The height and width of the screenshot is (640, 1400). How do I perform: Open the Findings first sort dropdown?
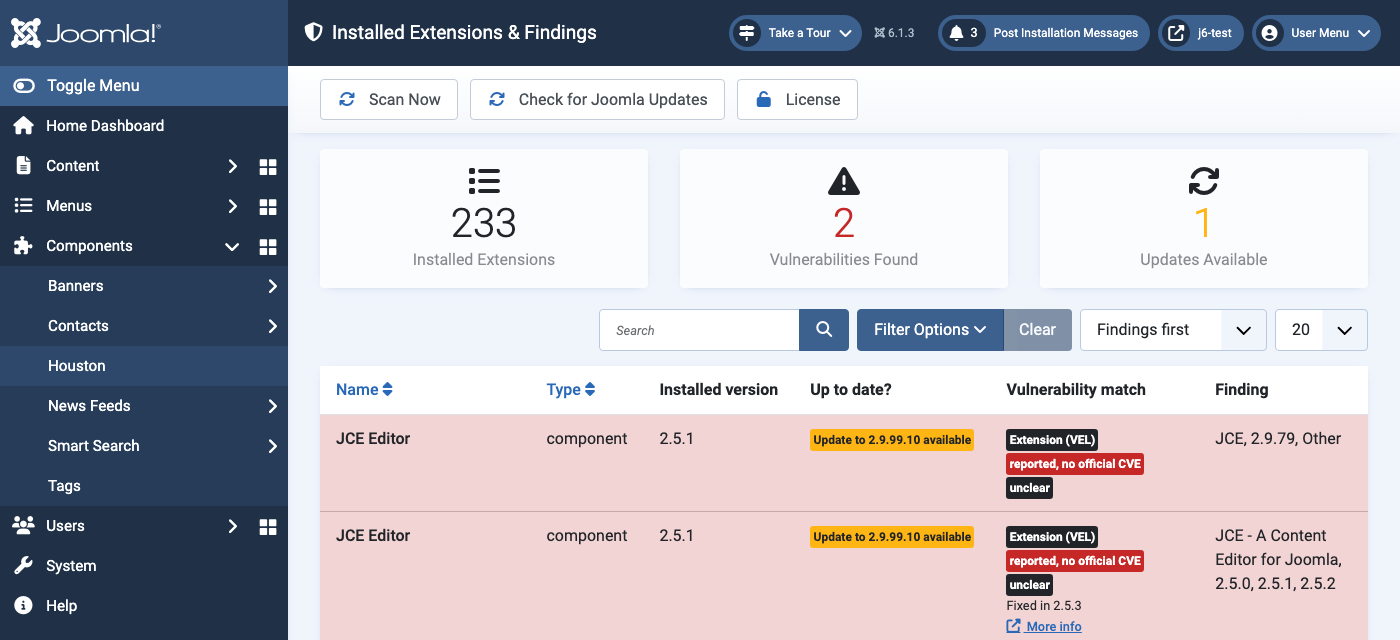(x=1173, y=330)
